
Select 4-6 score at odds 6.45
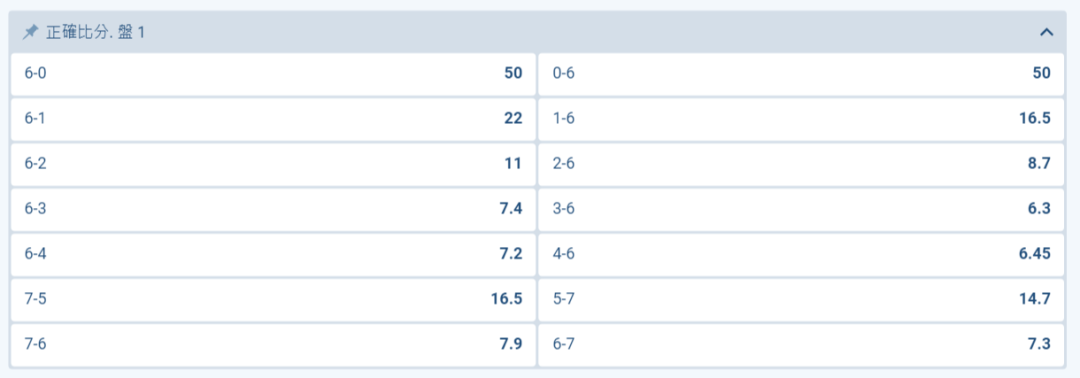click(x=802, y=254)
